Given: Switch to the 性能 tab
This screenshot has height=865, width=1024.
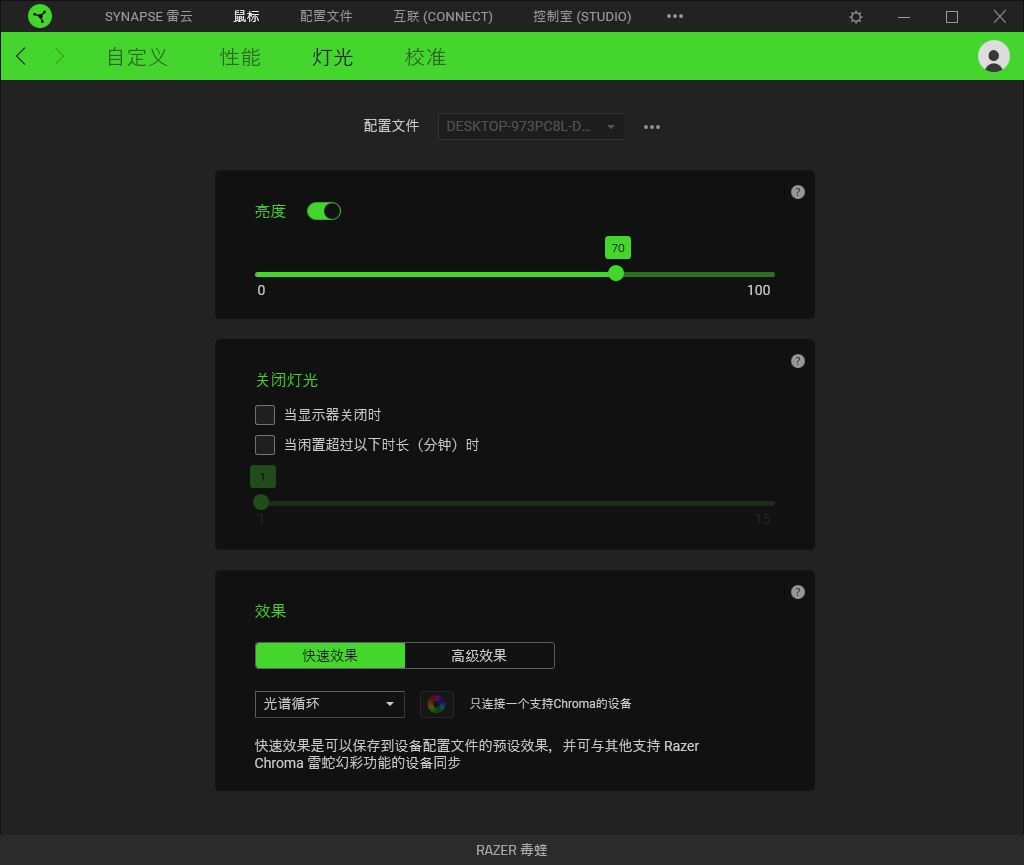Looking at the screenshot, I should tap(239, 57).
